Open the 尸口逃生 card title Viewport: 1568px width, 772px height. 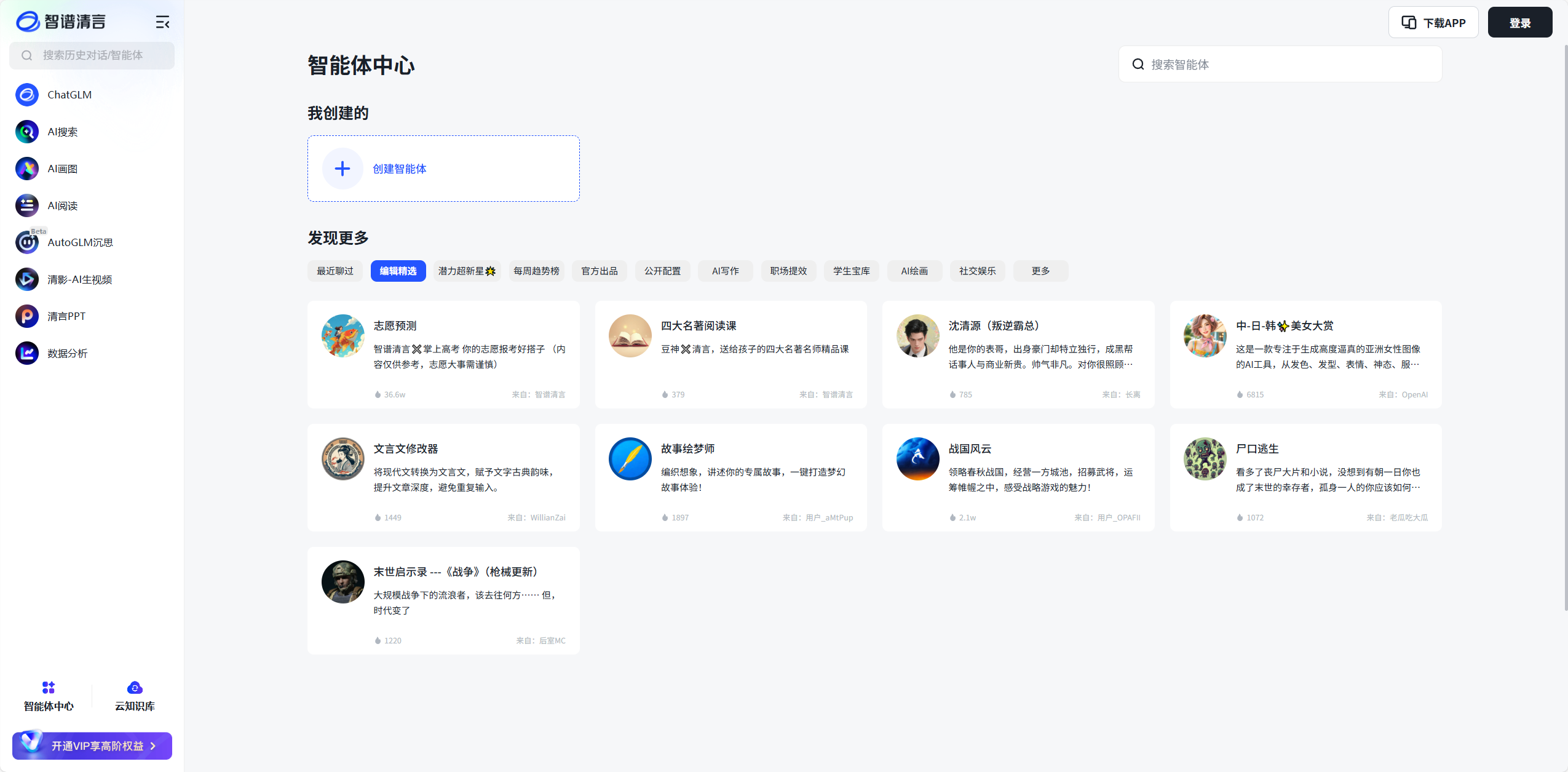click(x=1257, y=448)
